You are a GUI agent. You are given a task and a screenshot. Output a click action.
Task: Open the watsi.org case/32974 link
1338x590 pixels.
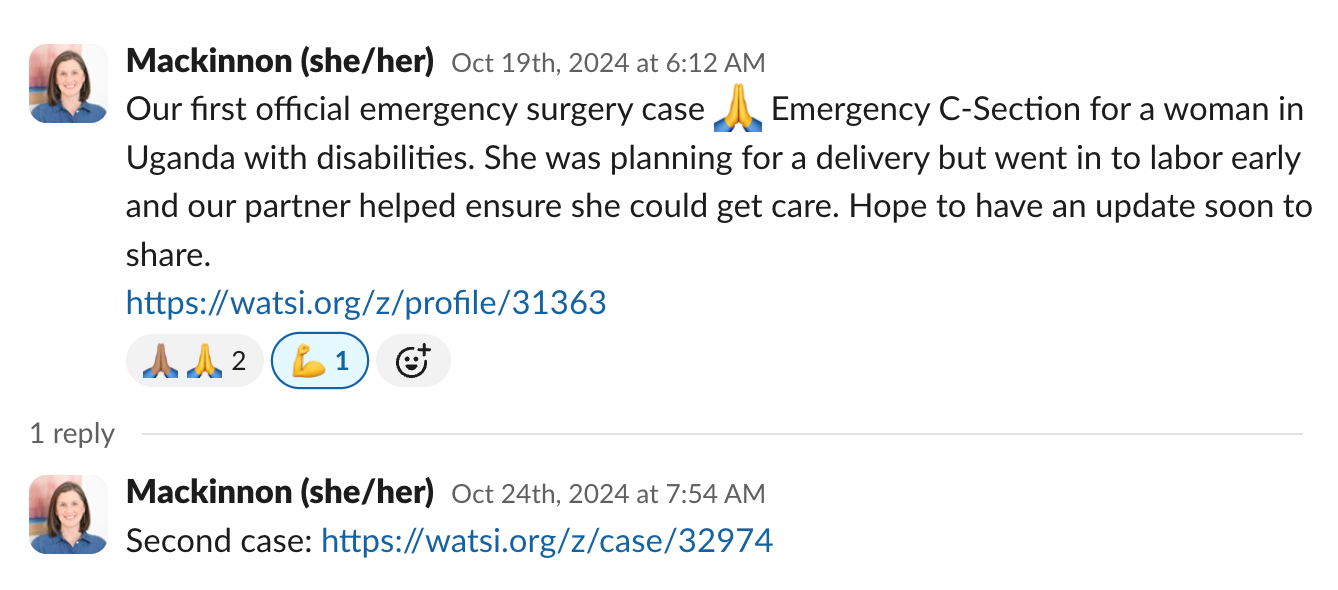[x=547, y=541]
